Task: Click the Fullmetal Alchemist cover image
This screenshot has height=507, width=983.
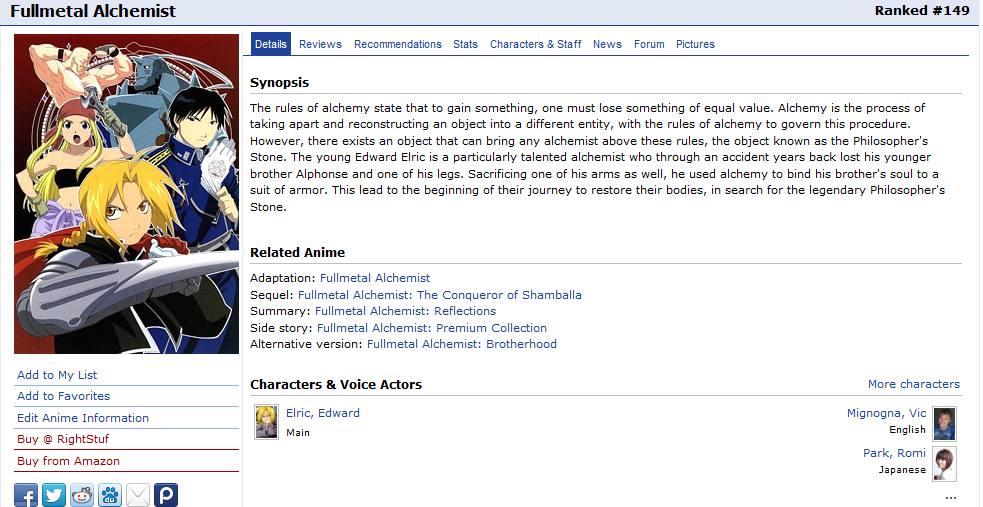Action: (127, 194)
